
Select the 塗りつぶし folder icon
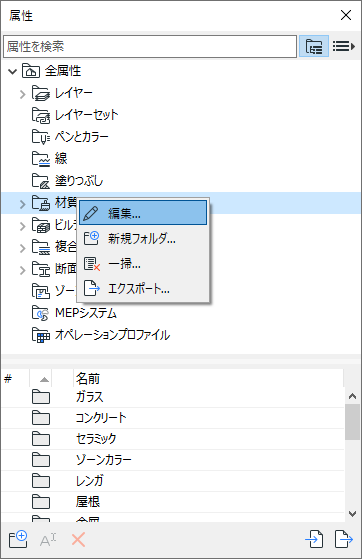[41, 181]
